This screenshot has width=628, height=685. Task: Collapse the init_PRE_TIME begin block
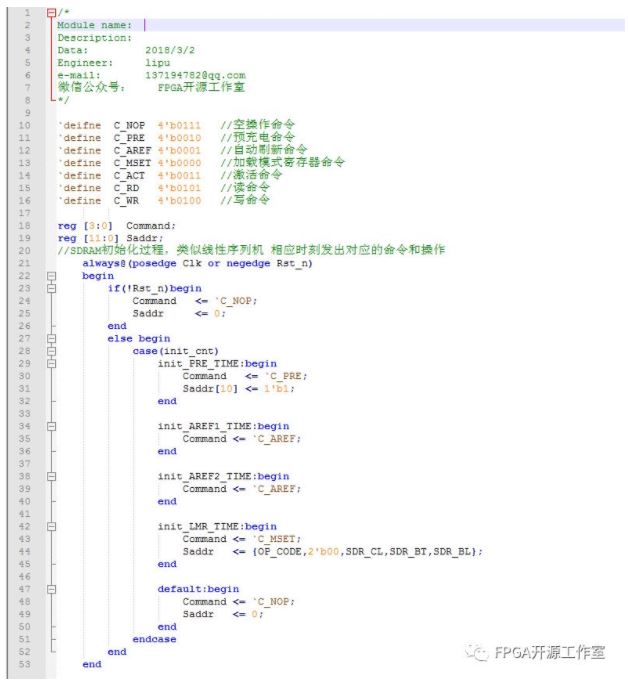tap(52, 364)
